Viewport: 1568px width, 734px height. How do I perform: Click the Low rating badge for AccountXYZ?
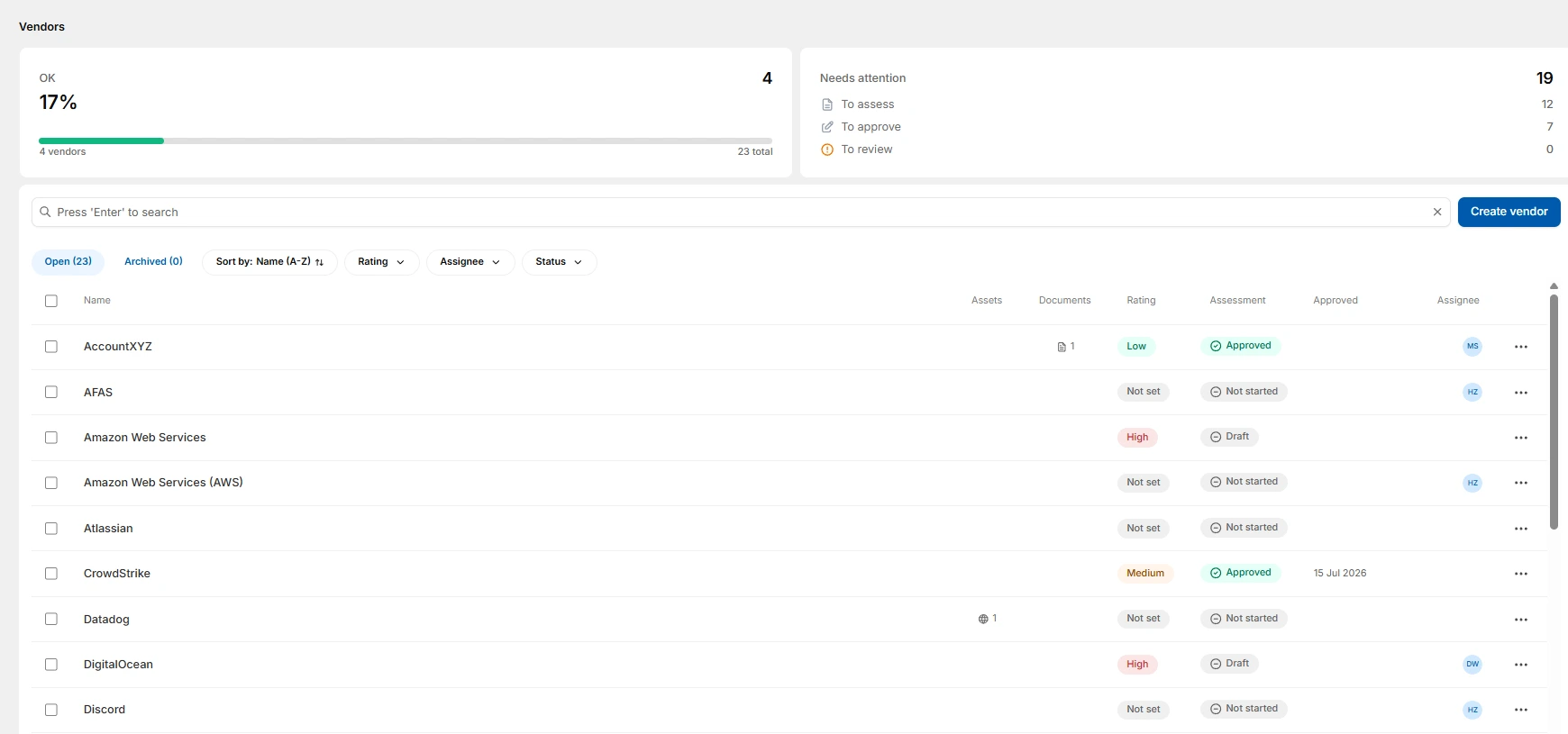pyautogui.click(x=1136, y=347)
